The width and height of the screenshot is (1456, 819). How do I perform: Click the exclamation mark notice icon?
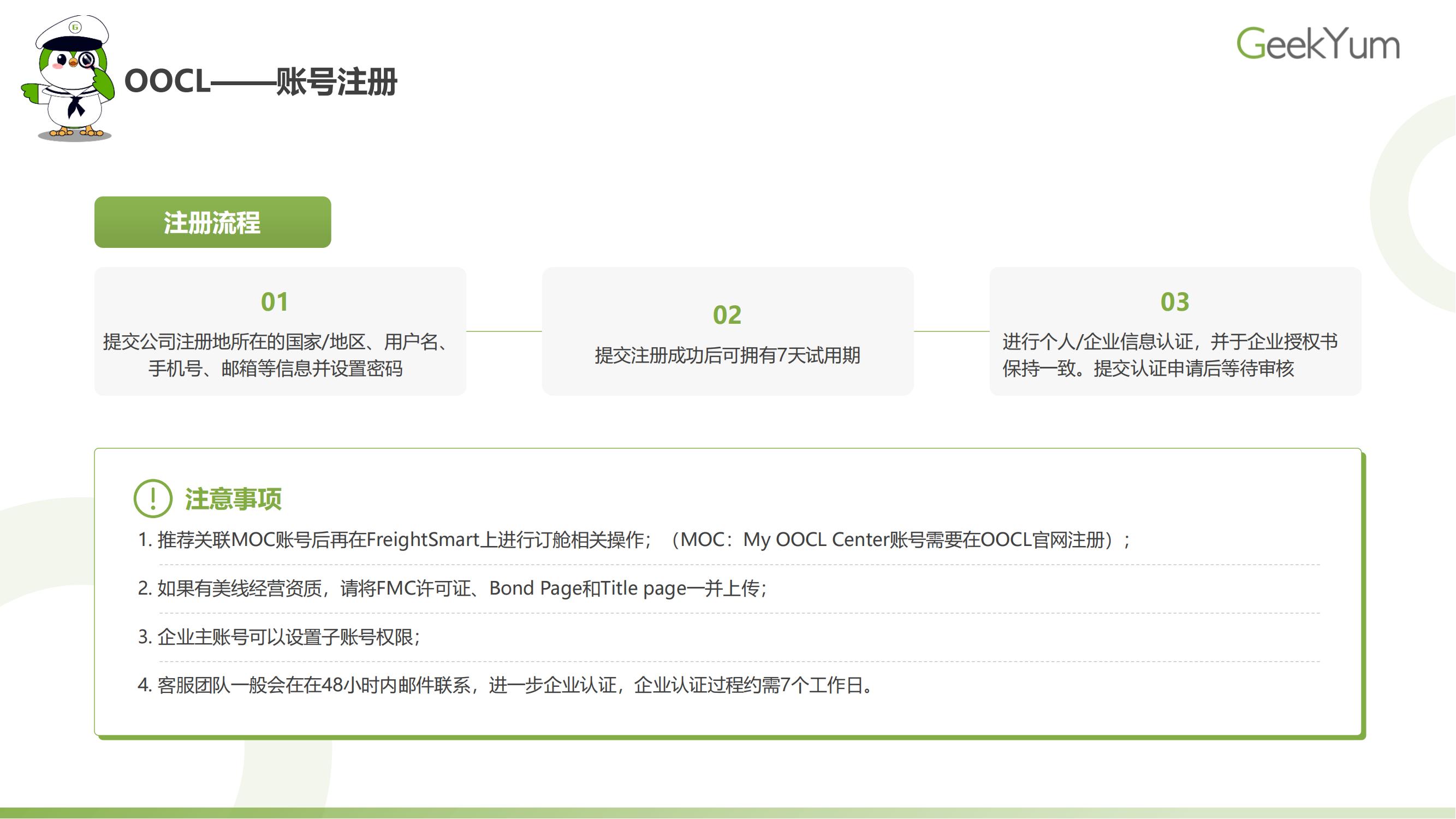tap(153, 498)
